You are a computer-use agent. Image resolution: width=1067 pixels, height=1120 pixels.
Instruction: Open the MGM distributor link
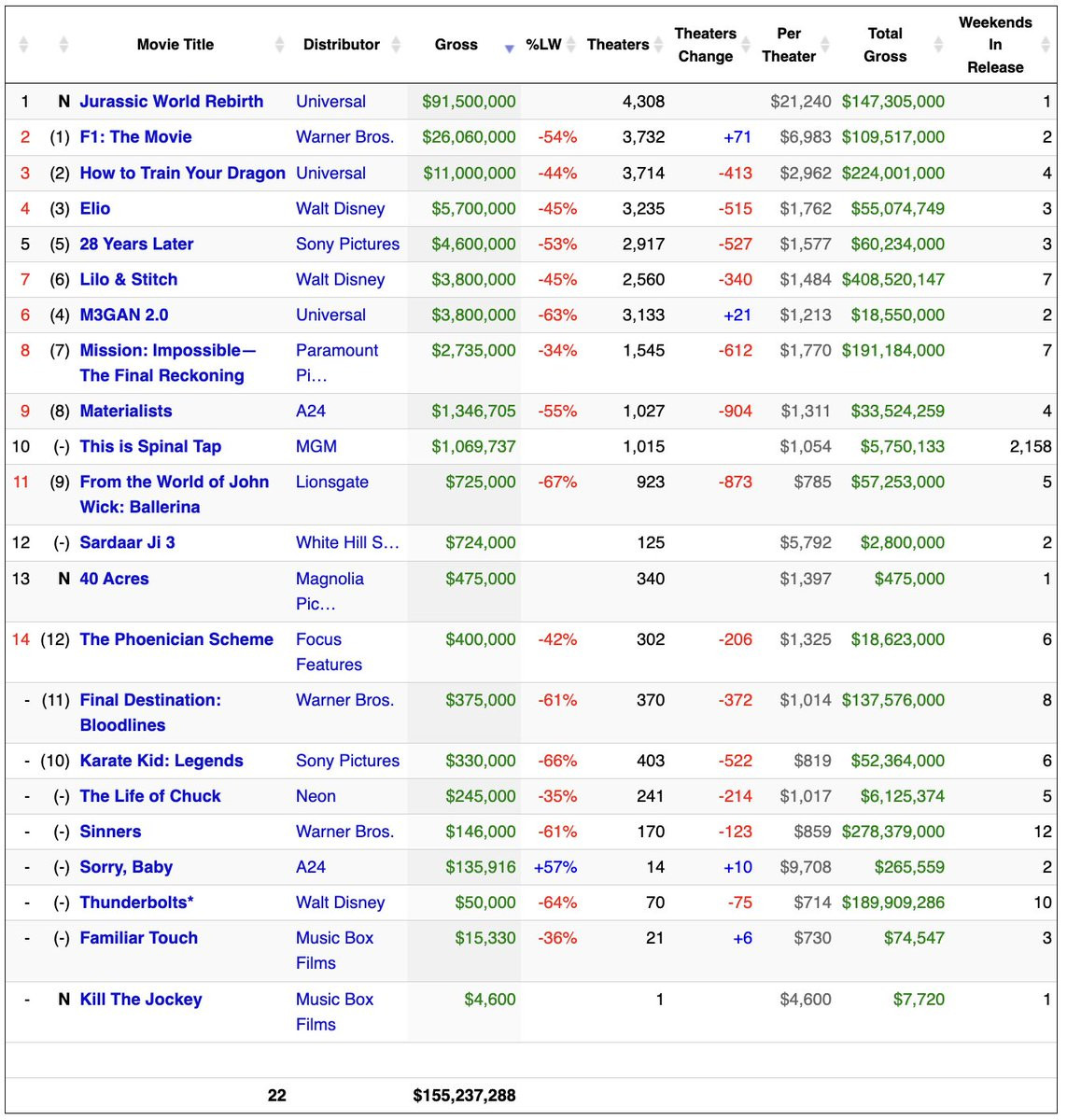tap(316, 446)
